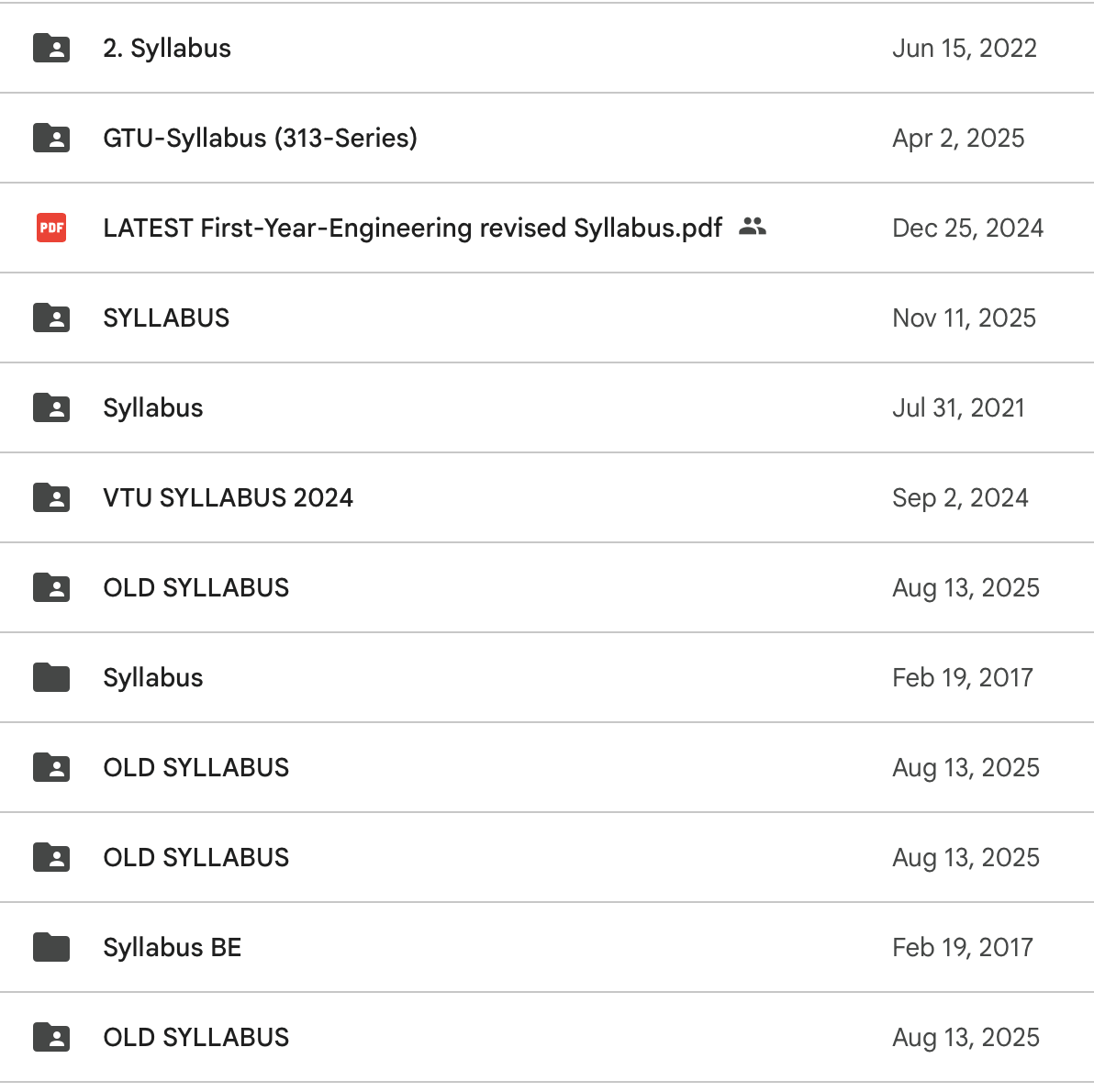The height and width of the screenshot is (1092, 1094).
Task: Select the VTU SYLLABUS 2024 folder name
Action: 228,497
